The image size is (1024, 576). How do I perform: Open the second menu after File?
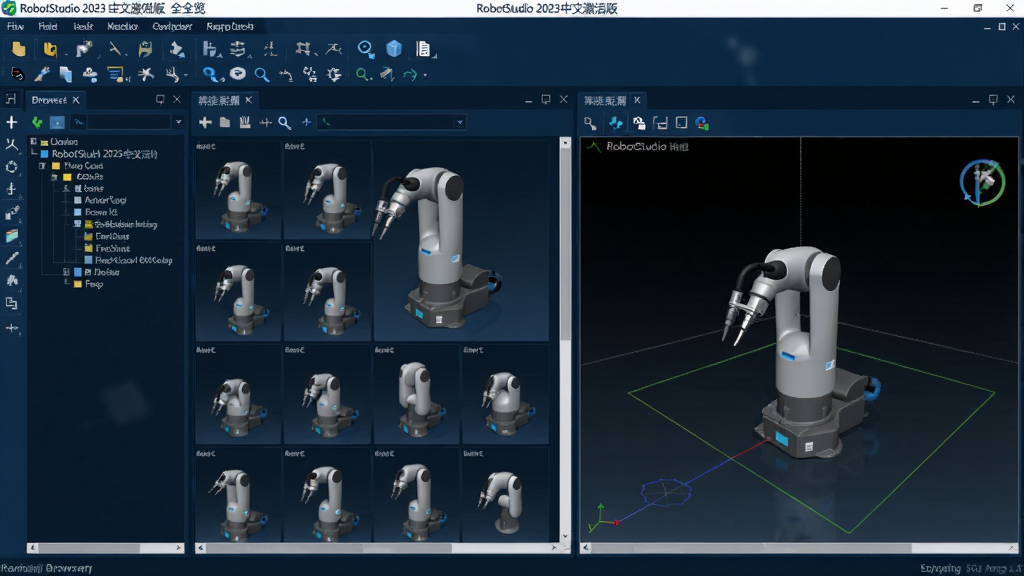pos(48,27)
